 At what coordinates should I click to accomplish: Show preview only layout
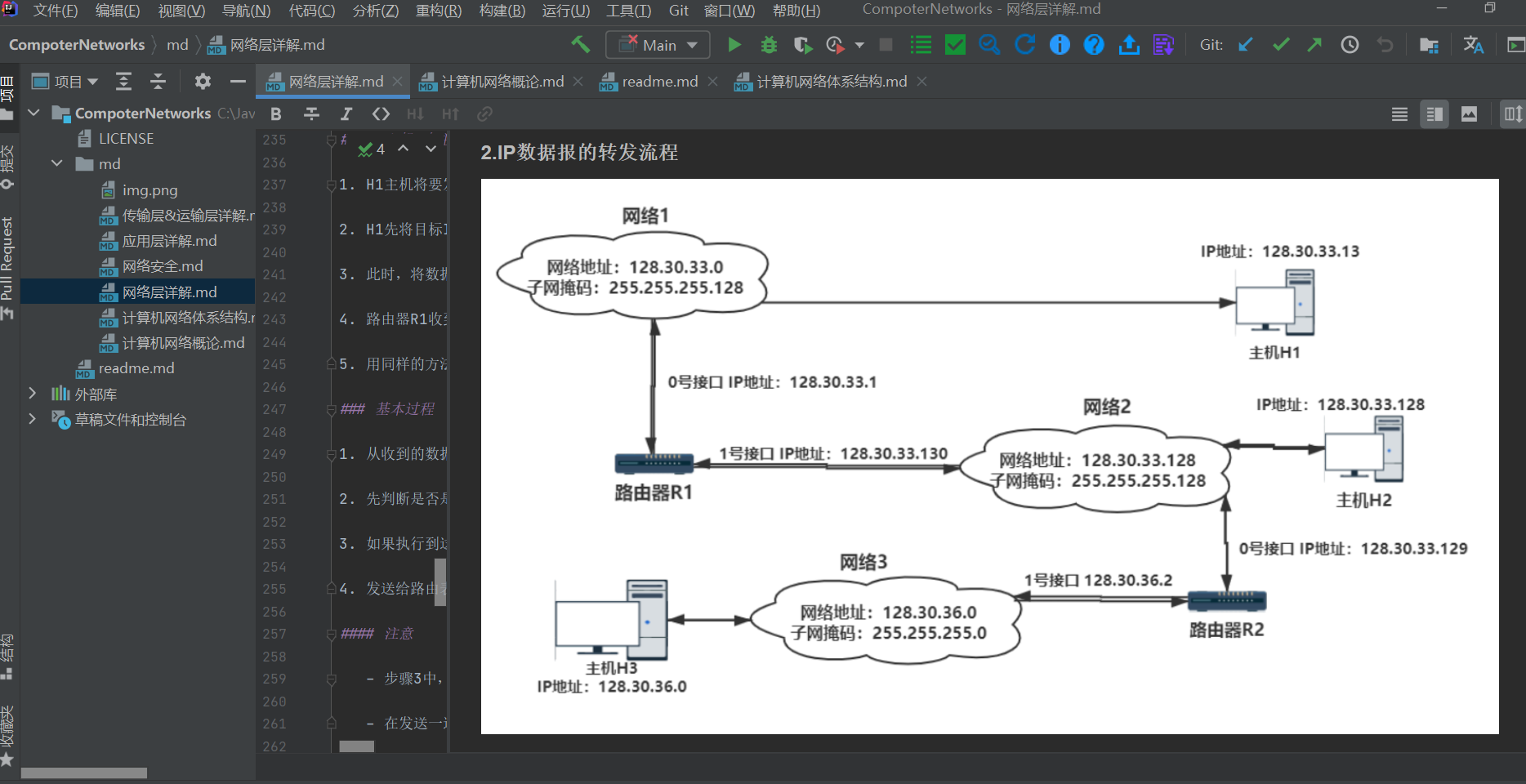[x=1469, y=114]
